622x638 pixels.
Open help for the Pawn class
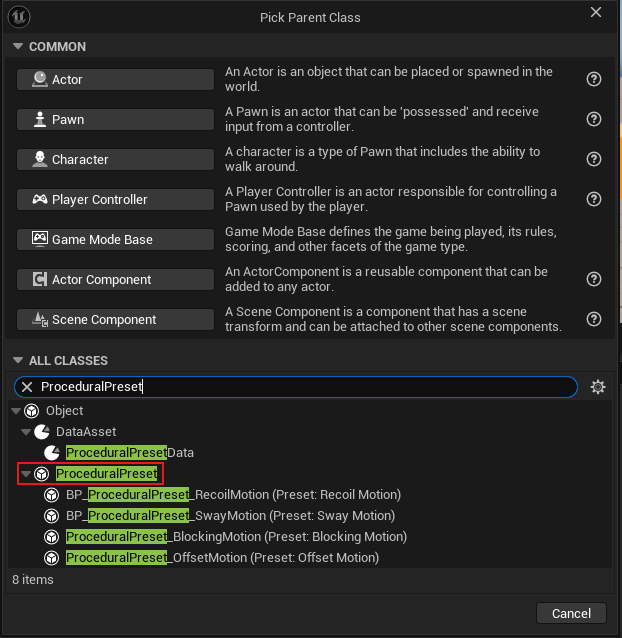point(593,119)
